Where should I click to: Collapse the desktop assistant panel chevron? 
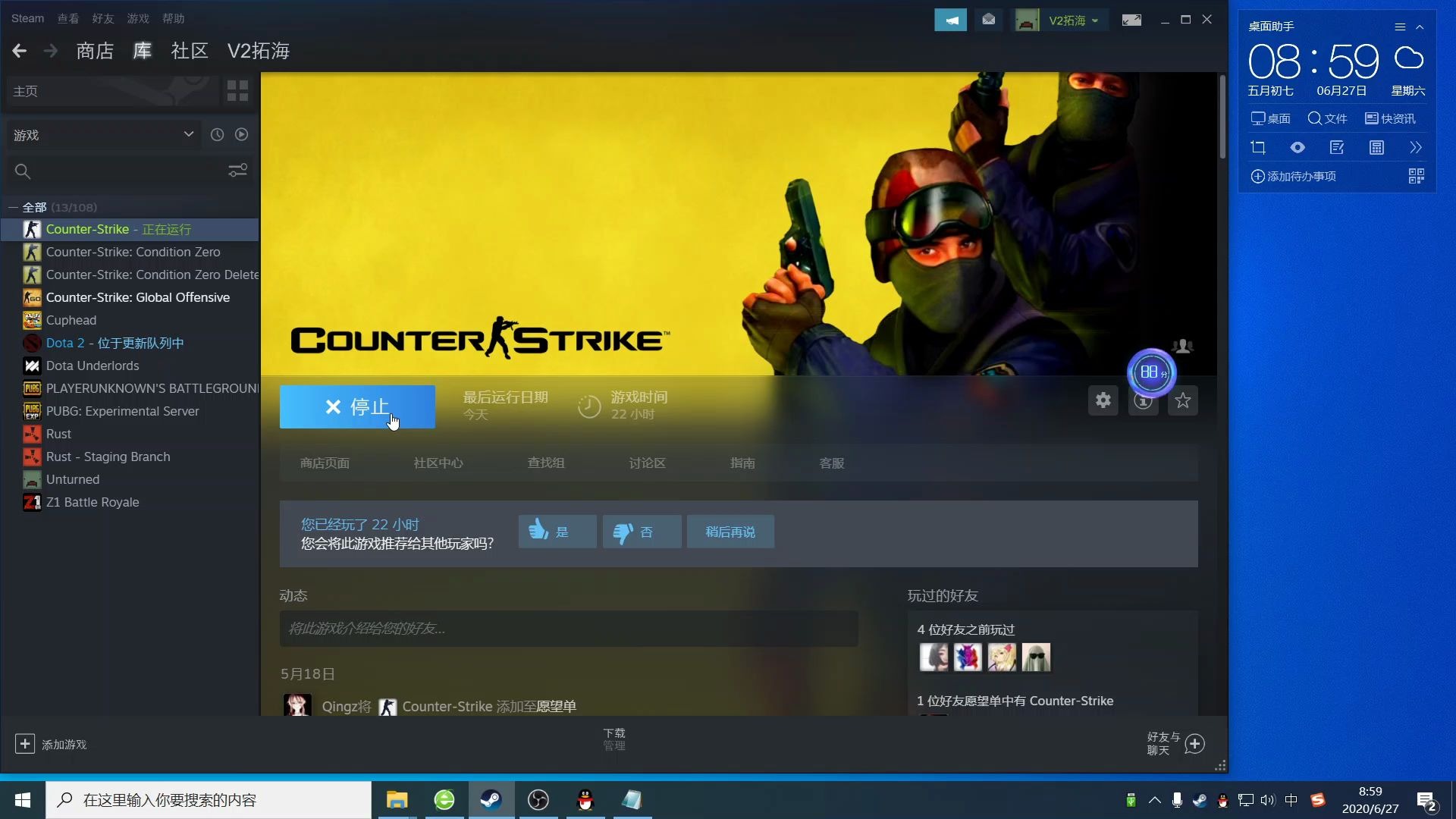point(1420,27)
